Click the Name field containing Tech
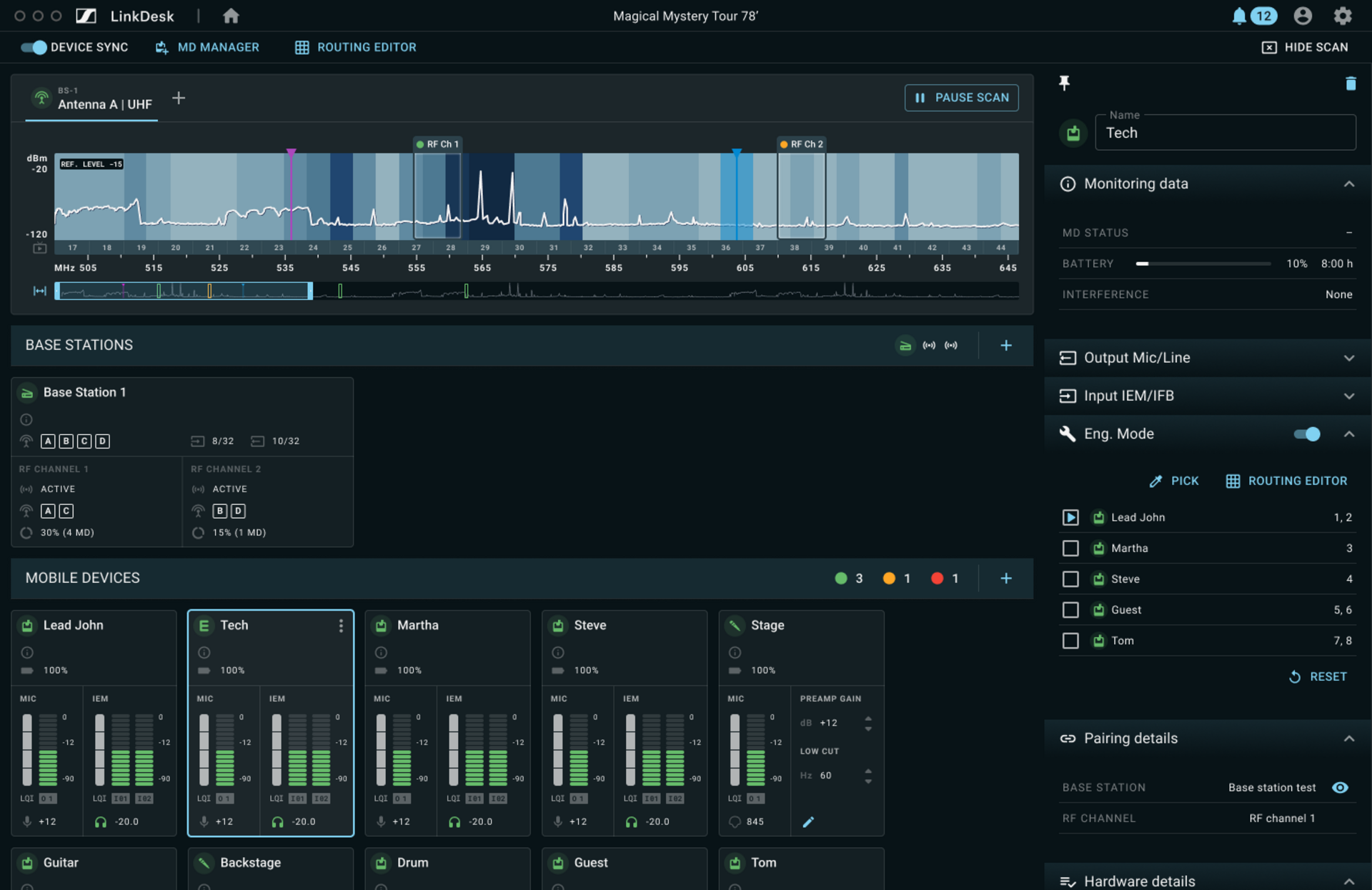The height and width of the screenshot is (890, 1372). coord(1224,133)
